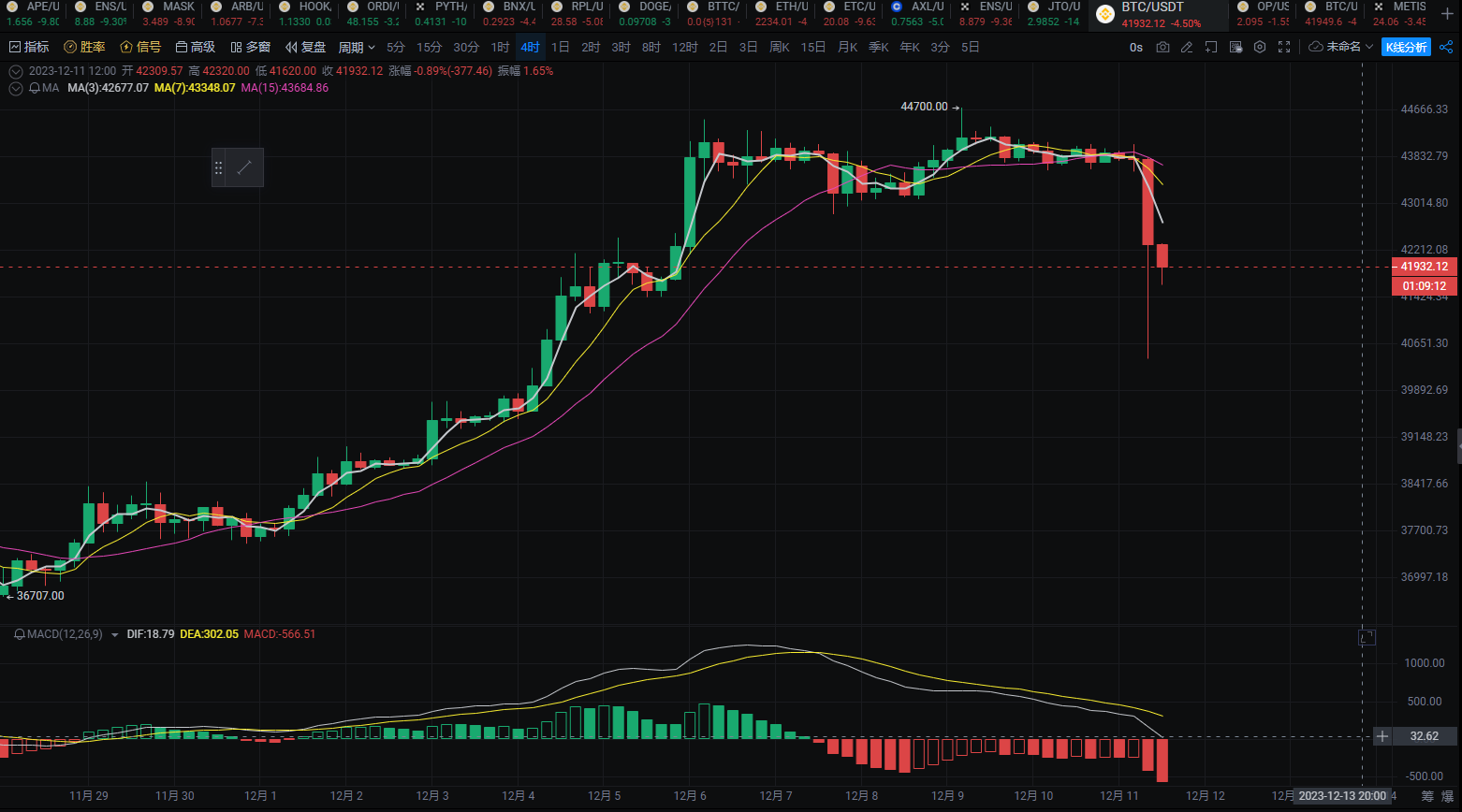The height and width of the screenshot is (812, 1462).
Task: Click the share icon at top right
Action: click(1446, 47)
